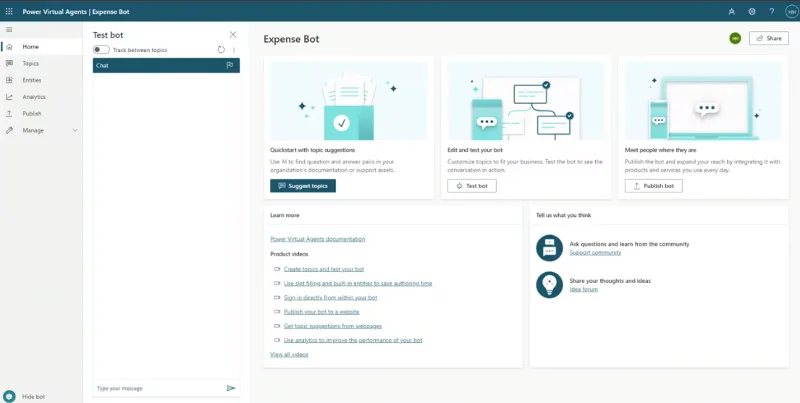
Task: Open Get topic suggestions from webpages link
Action: (333, 326)
